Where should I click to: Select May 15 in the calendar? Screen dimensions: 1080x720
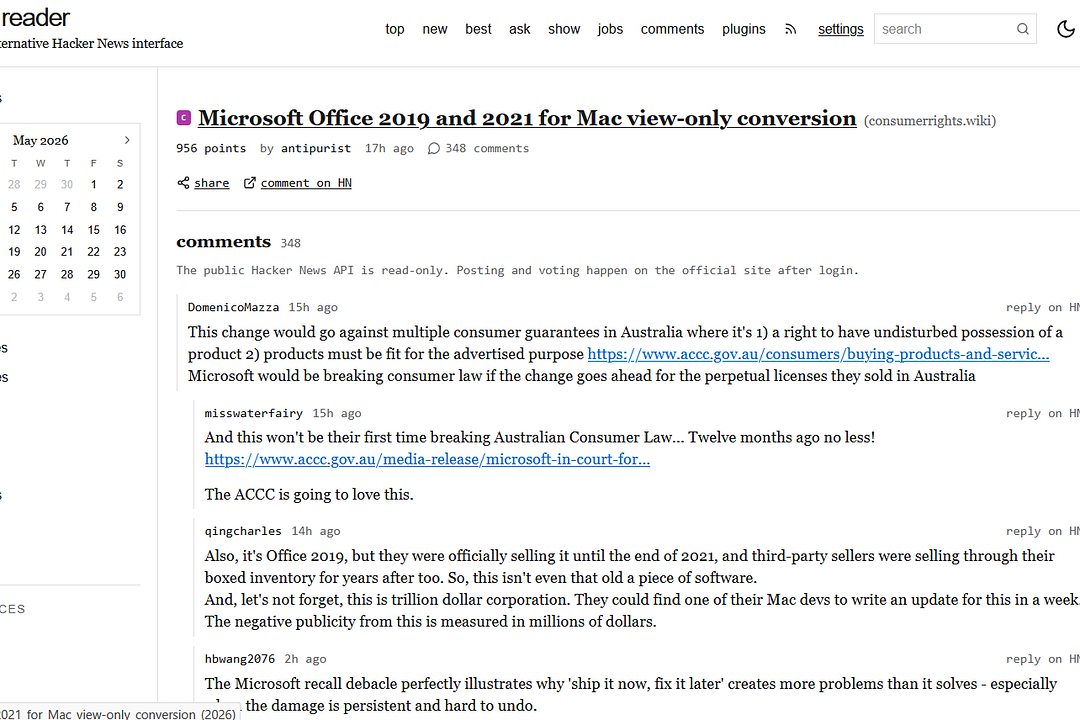[x=94, y=230]
